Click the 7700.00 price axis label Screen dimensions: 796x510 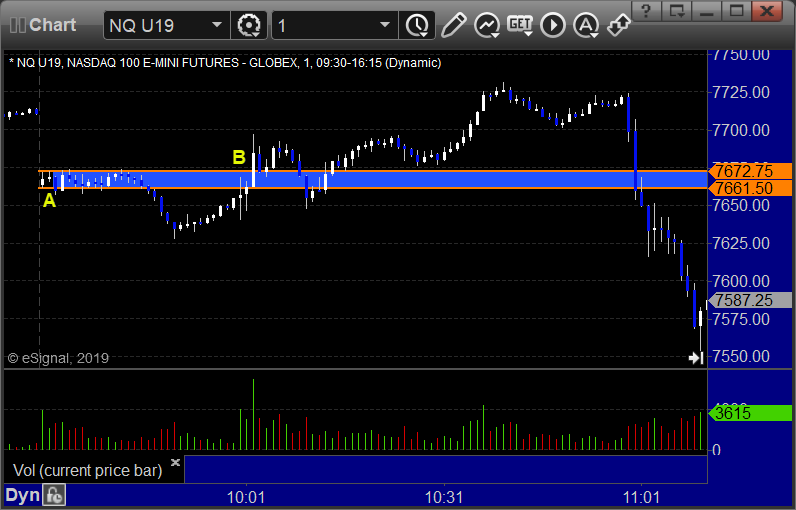(x=741, y=130)
